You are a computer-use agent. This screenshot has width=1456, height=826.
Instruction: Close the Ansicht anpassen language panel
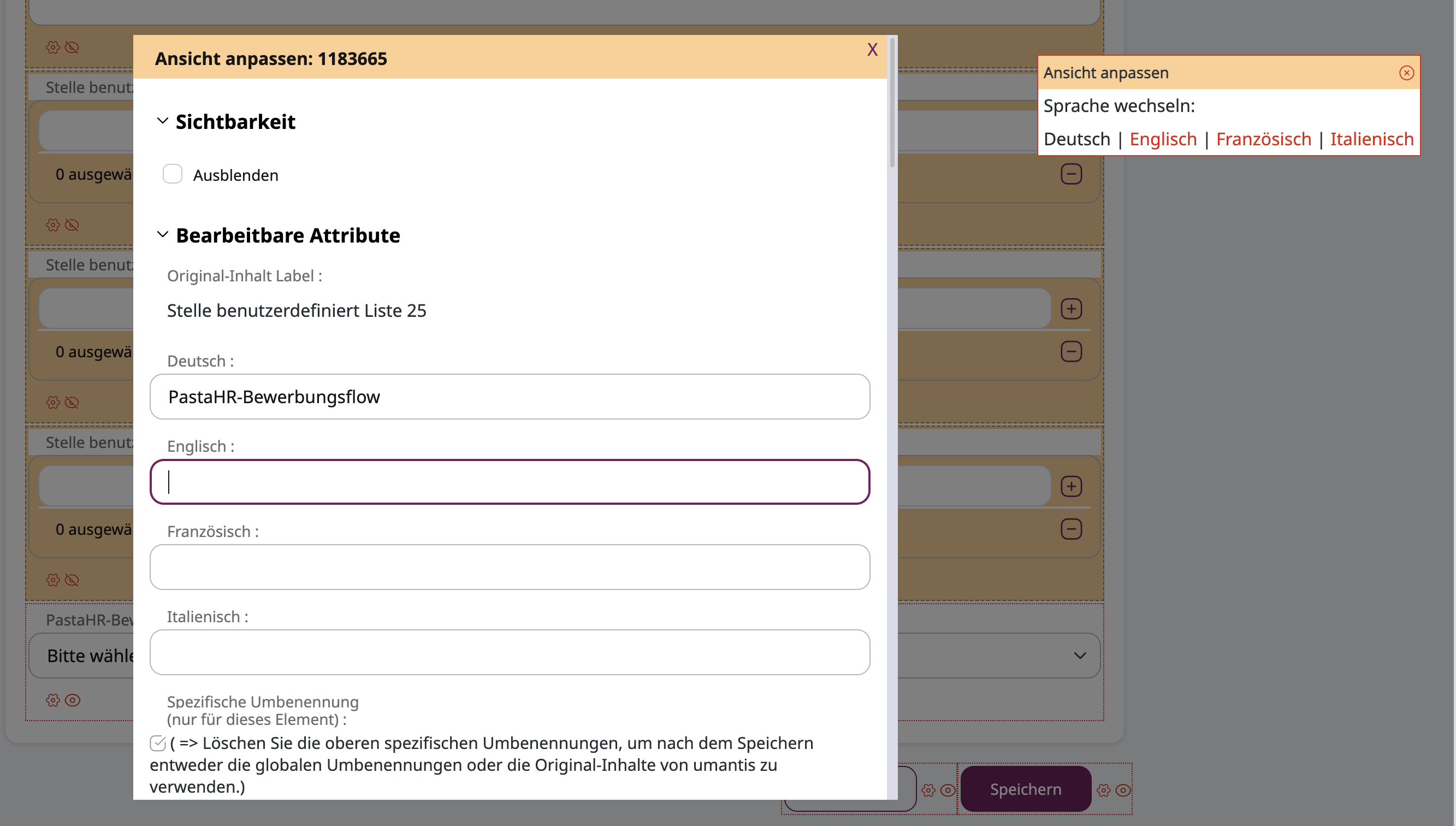[x=1406, y=73]
